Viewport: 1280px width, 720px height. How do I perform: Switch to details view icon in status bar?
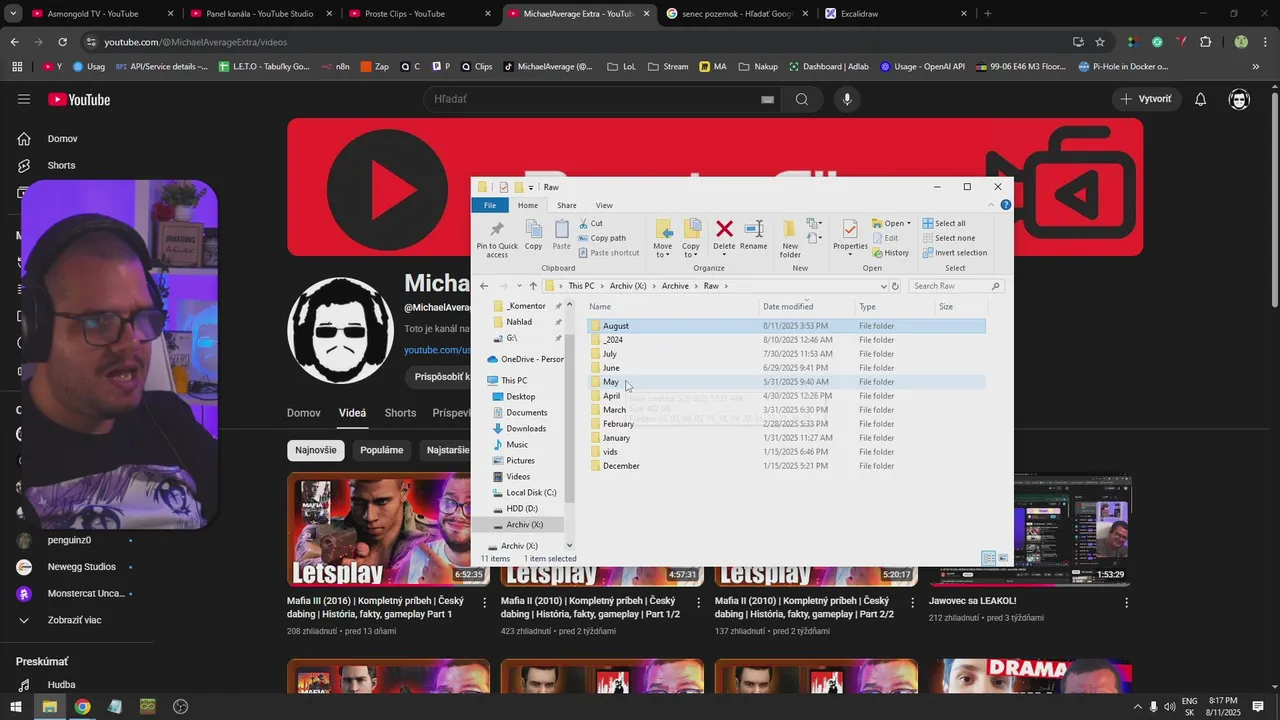pos(988,559)
